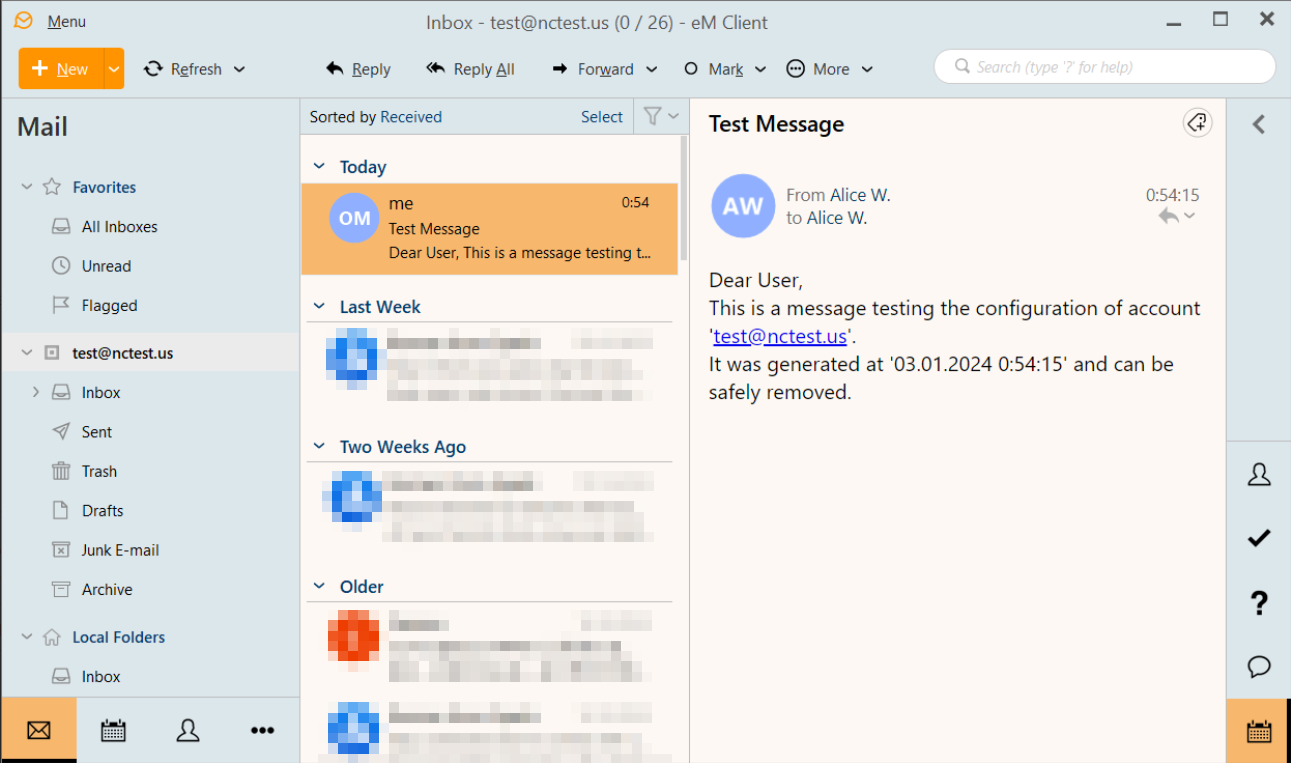Open the message filter funnel dropdown
The height and width of the screenshot is (763, 1291).
[661, 117]
